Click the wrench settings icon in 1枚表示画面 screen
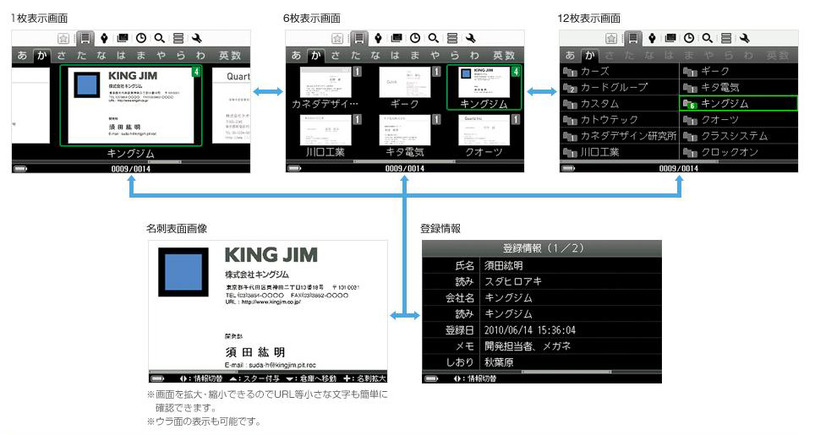826x435 pixels. pos(197,38)
